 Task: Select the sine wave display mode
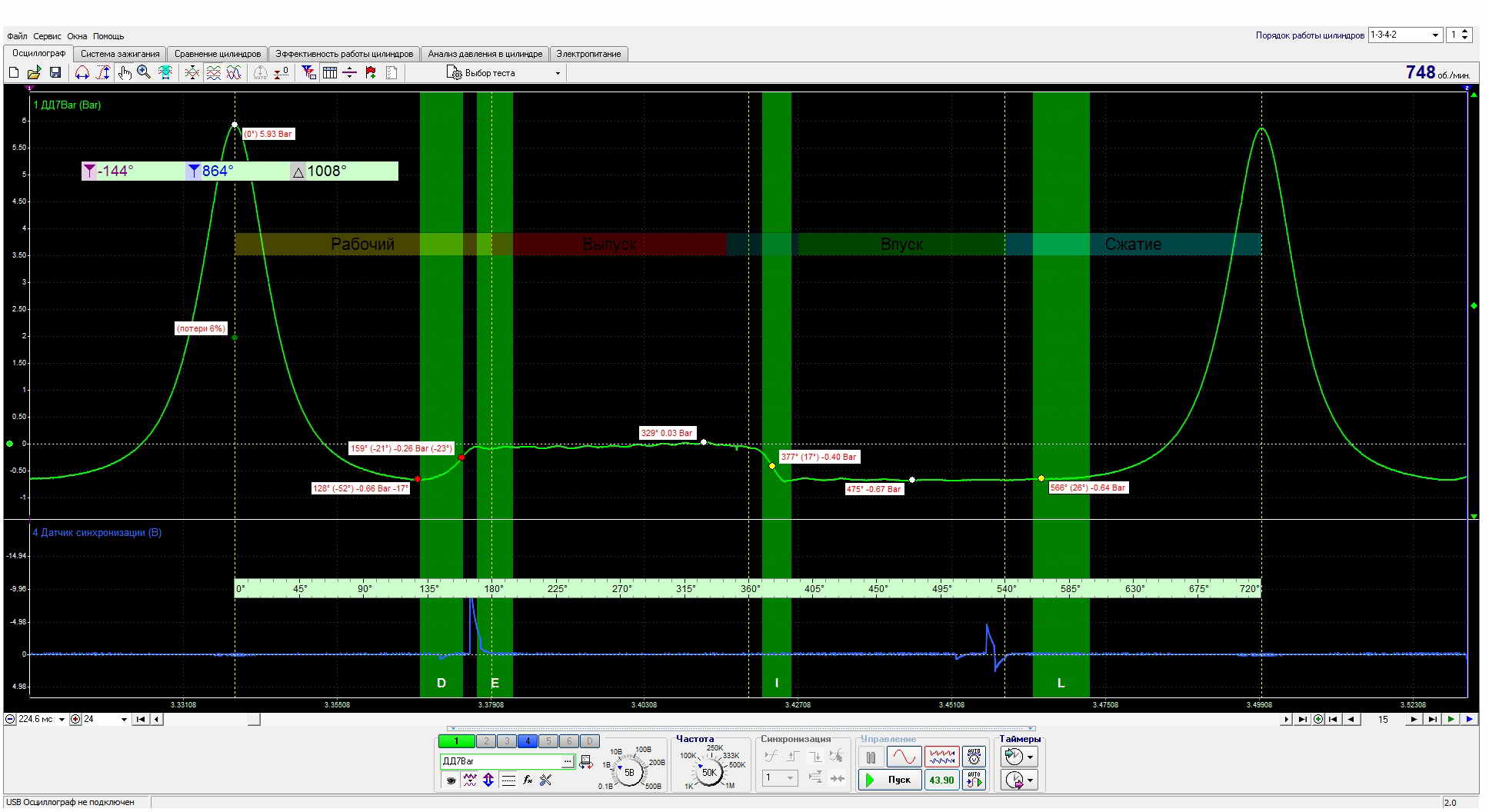pyautogui.click(x=904, y=757)
